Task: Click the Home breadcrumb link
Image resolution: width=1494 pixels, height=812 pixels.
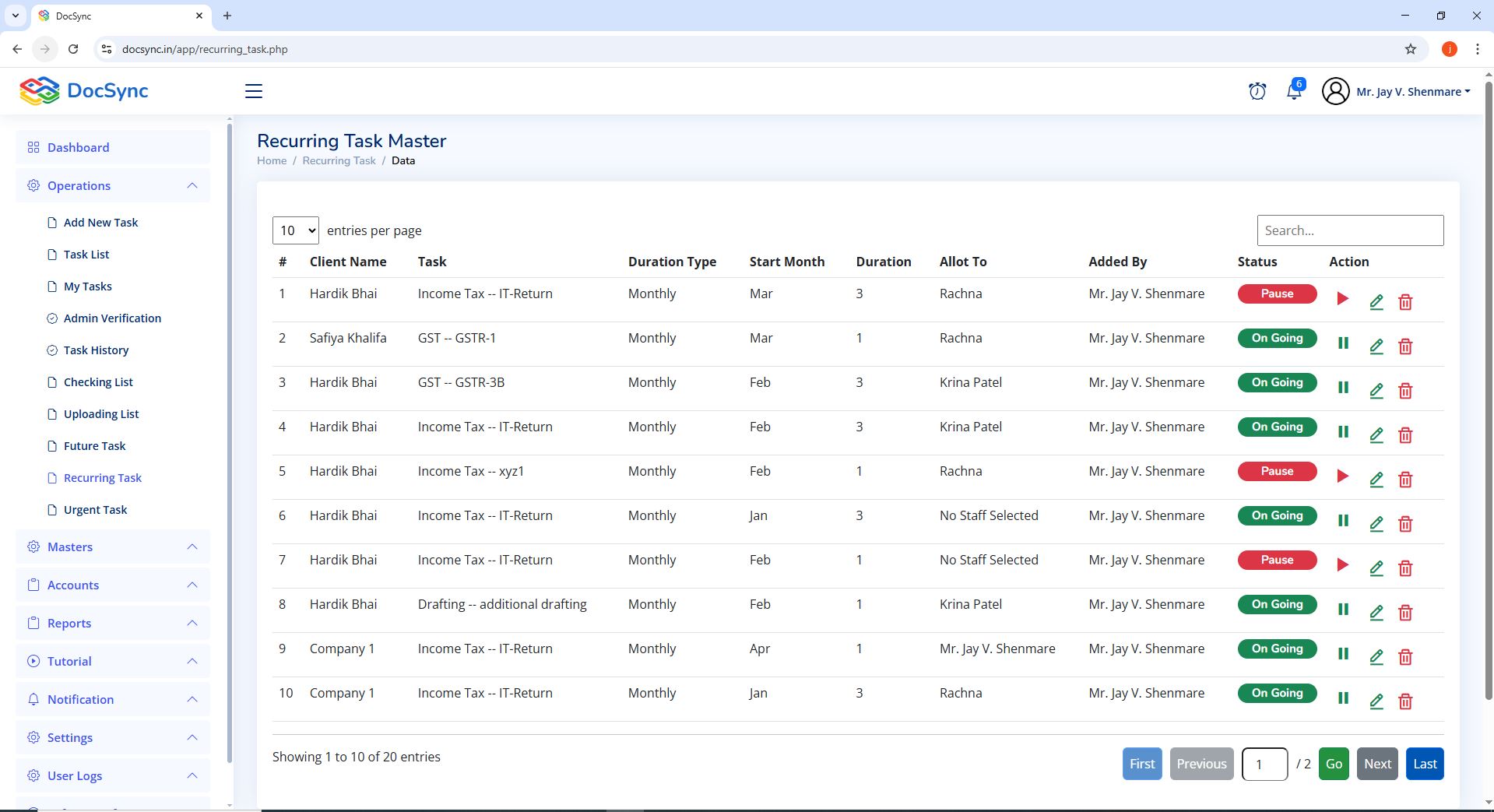Action: point(272,161)
